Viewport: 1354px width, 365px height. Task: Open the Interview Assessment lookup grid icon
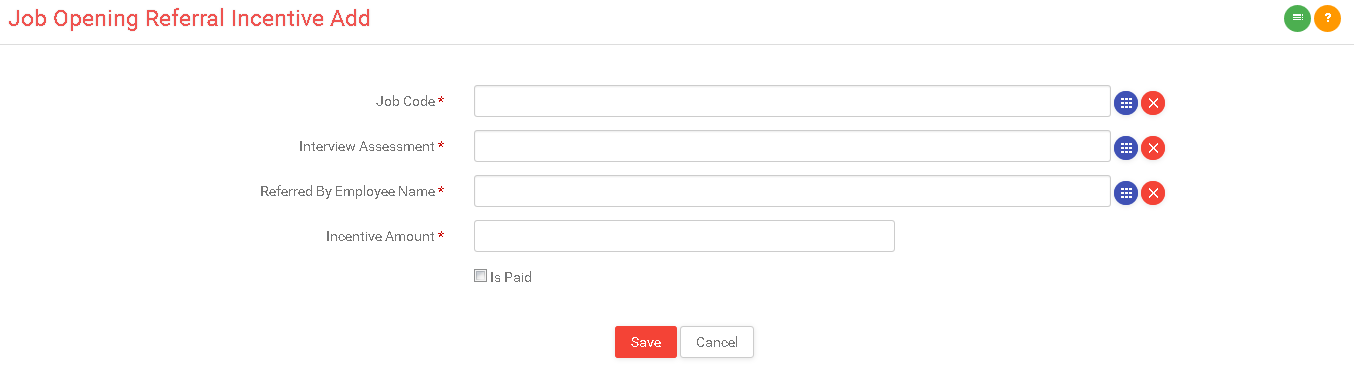click(x=1126, y=148)
